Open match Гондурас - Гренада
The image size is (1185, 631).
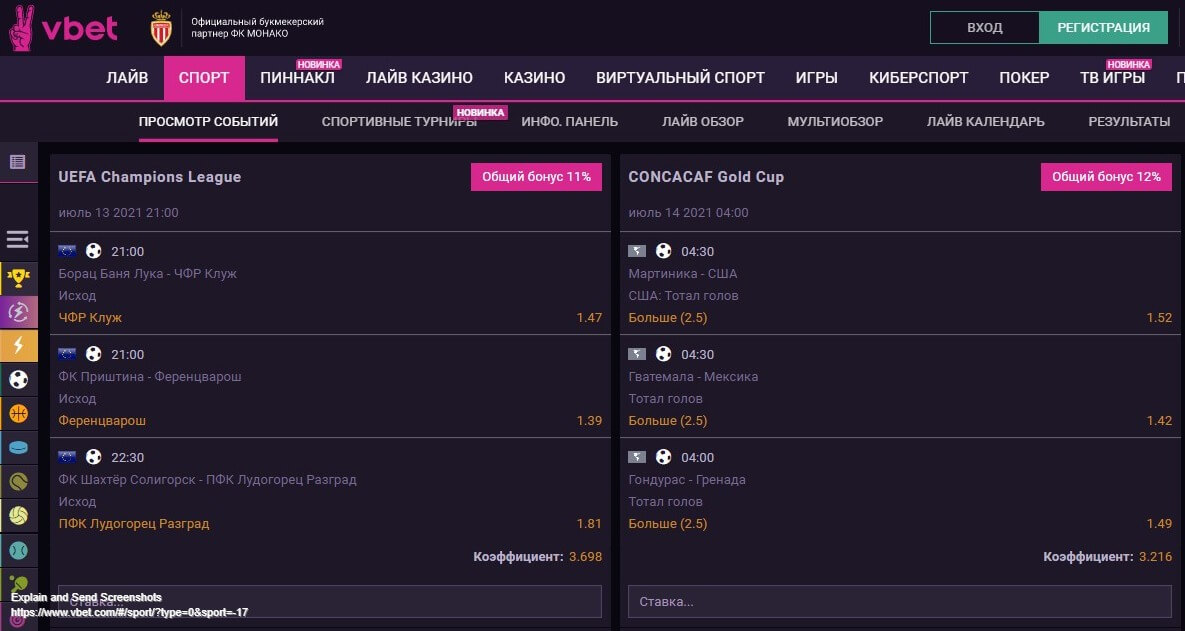(x=687, y=479)
